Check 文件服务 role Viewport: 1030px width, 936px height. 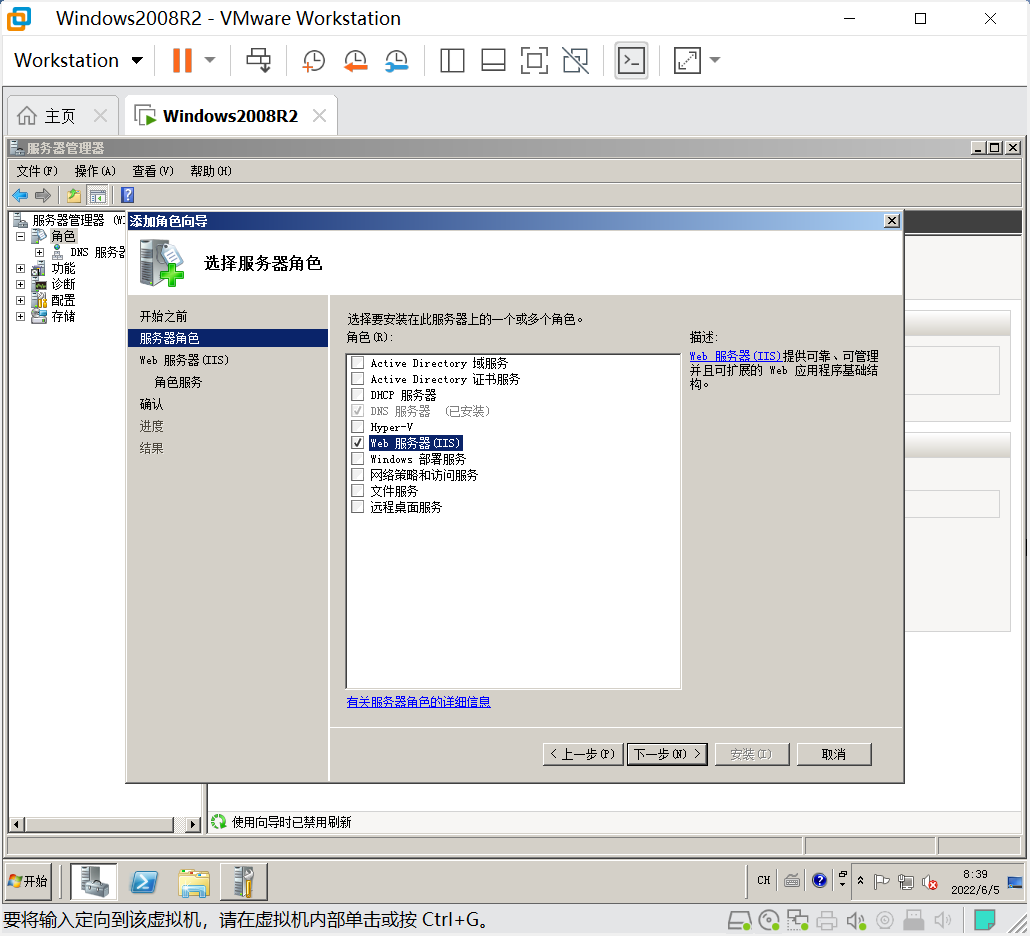[357, 491]
